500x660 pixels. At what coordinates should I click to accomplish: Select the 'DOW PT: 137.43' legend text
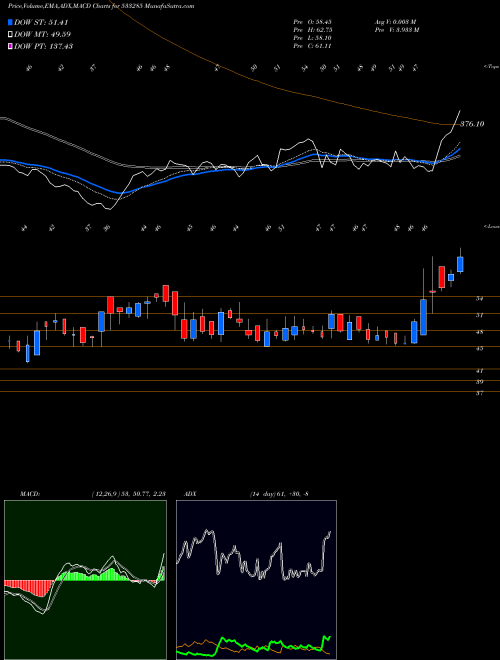44,46
